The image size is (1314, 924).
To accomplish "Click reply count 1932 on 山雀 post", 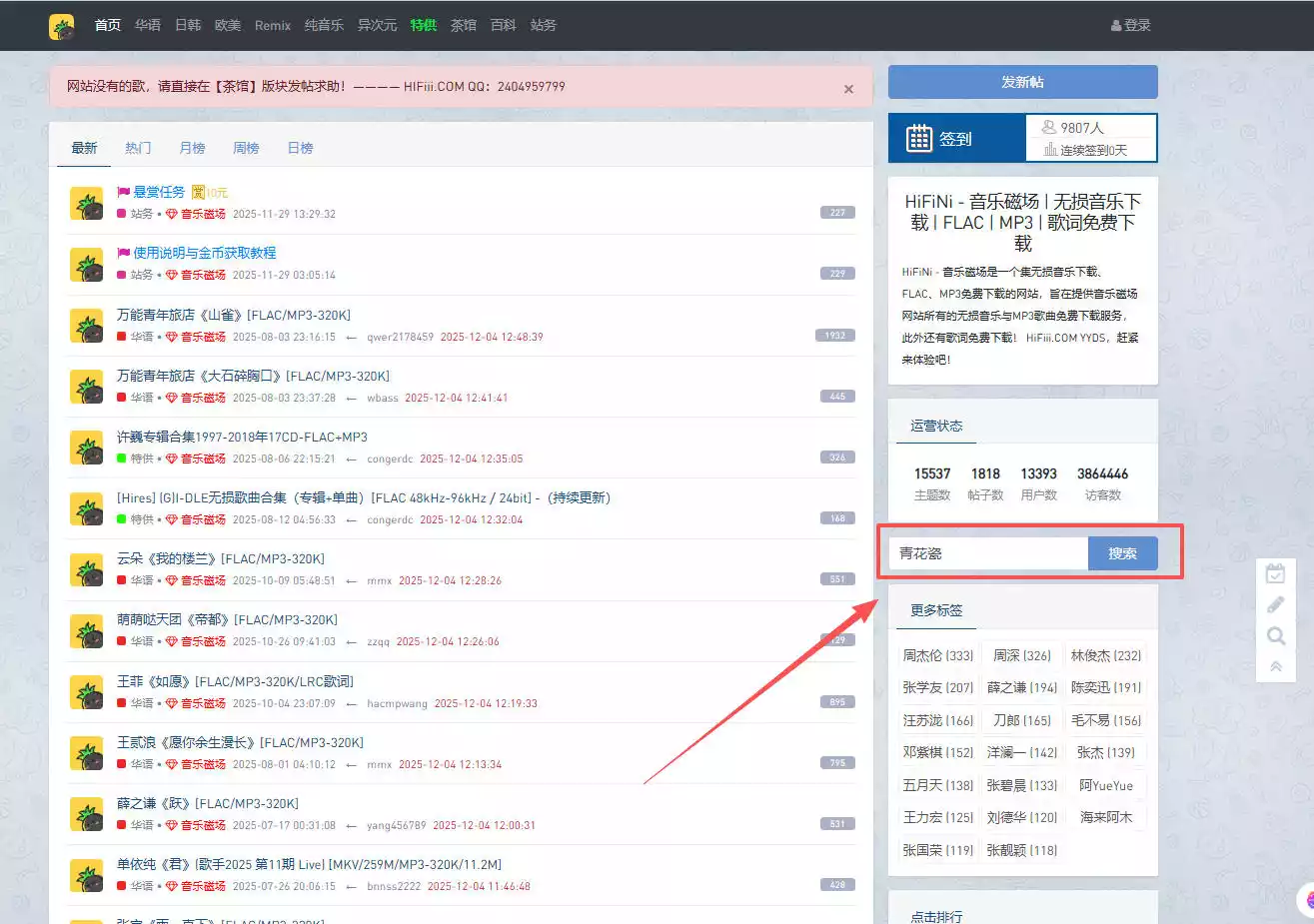I will [x=835, y=336].
